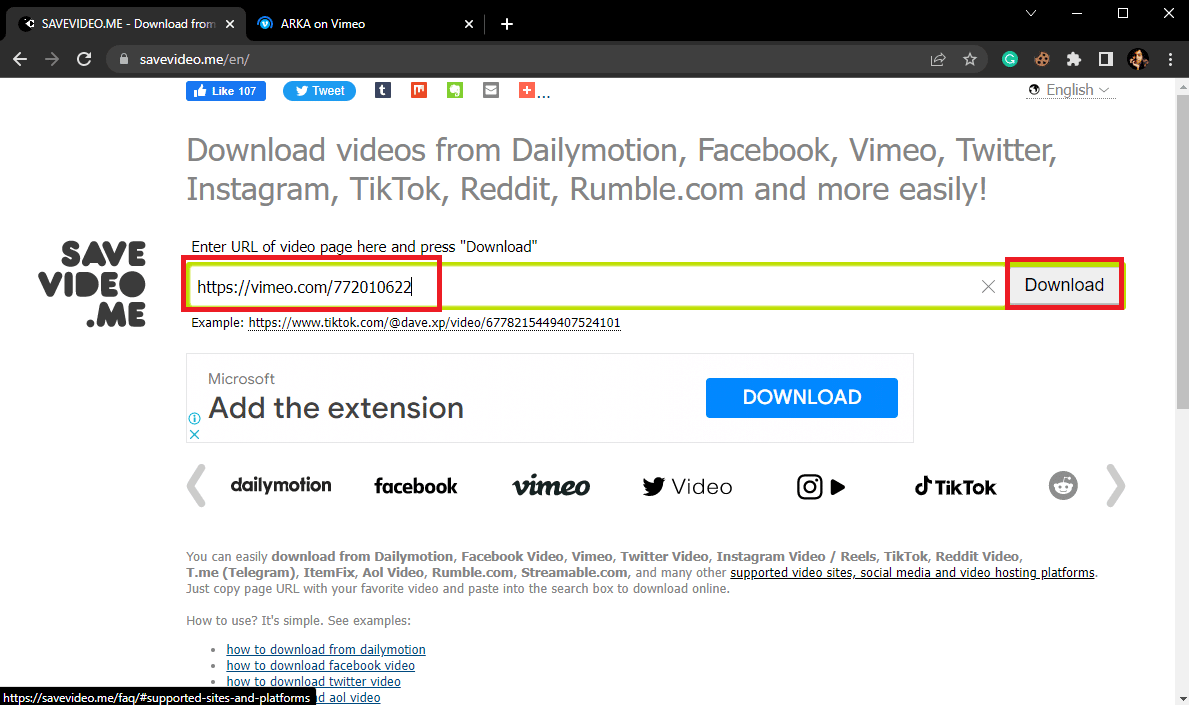The height and width of the screenshot is (705, 1189).
Task: Switch to ARKA on Vimeo tab
Action: pos(365,24)
